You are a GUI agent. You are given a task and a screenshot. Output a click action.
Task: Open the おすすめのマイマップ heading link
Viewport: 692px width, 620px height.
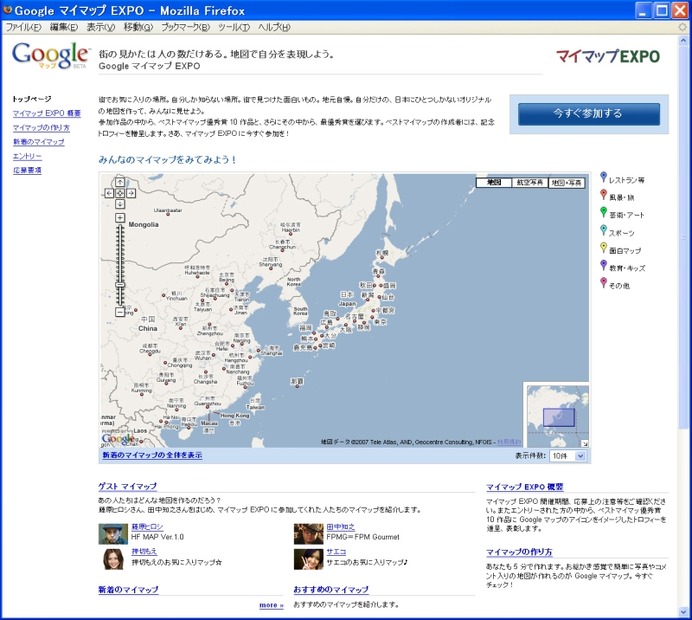pyautogui.click(x=331, y=590)
